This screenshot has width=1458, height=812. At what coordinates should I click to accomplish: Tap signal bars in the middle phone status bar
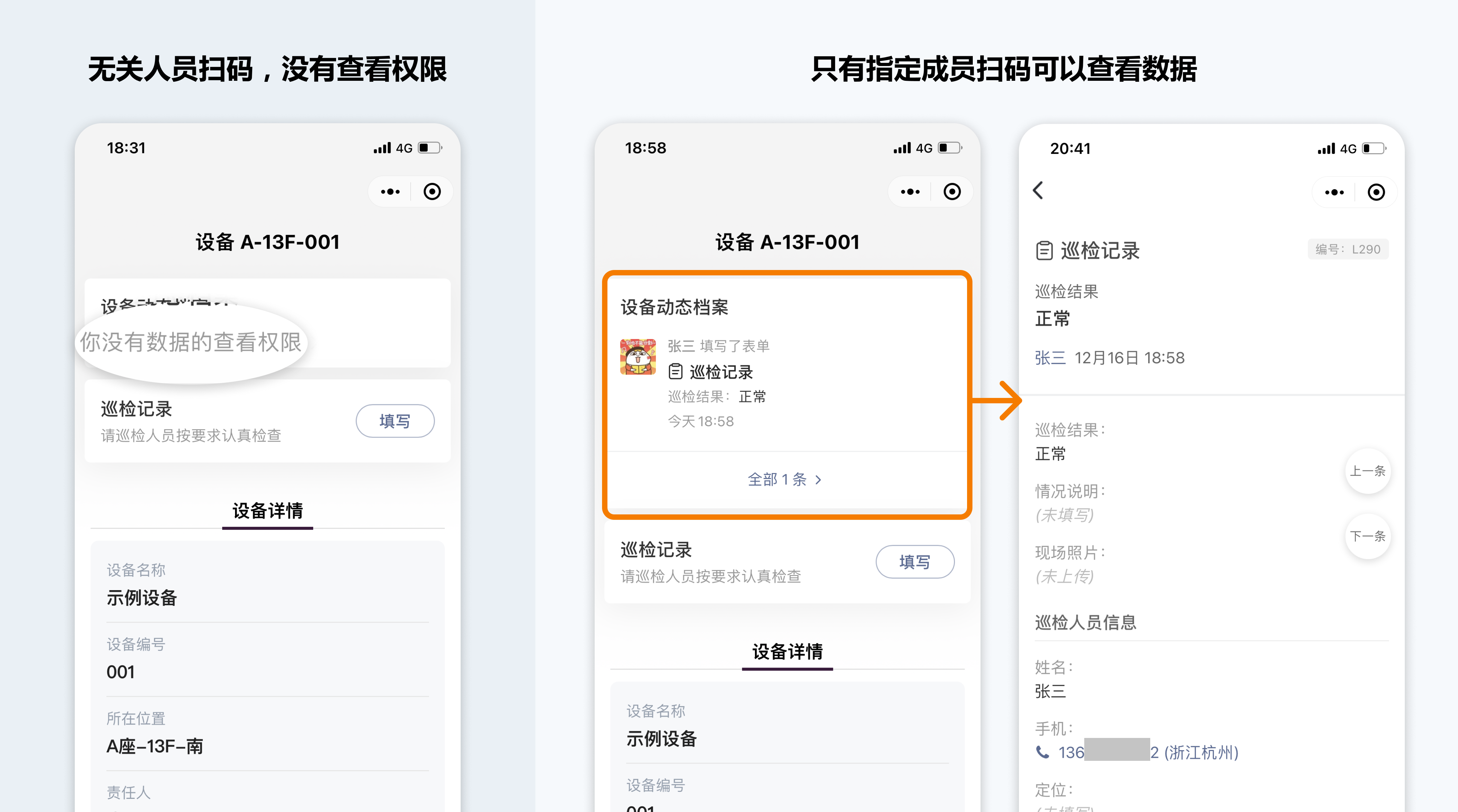[x=902, y=148]
